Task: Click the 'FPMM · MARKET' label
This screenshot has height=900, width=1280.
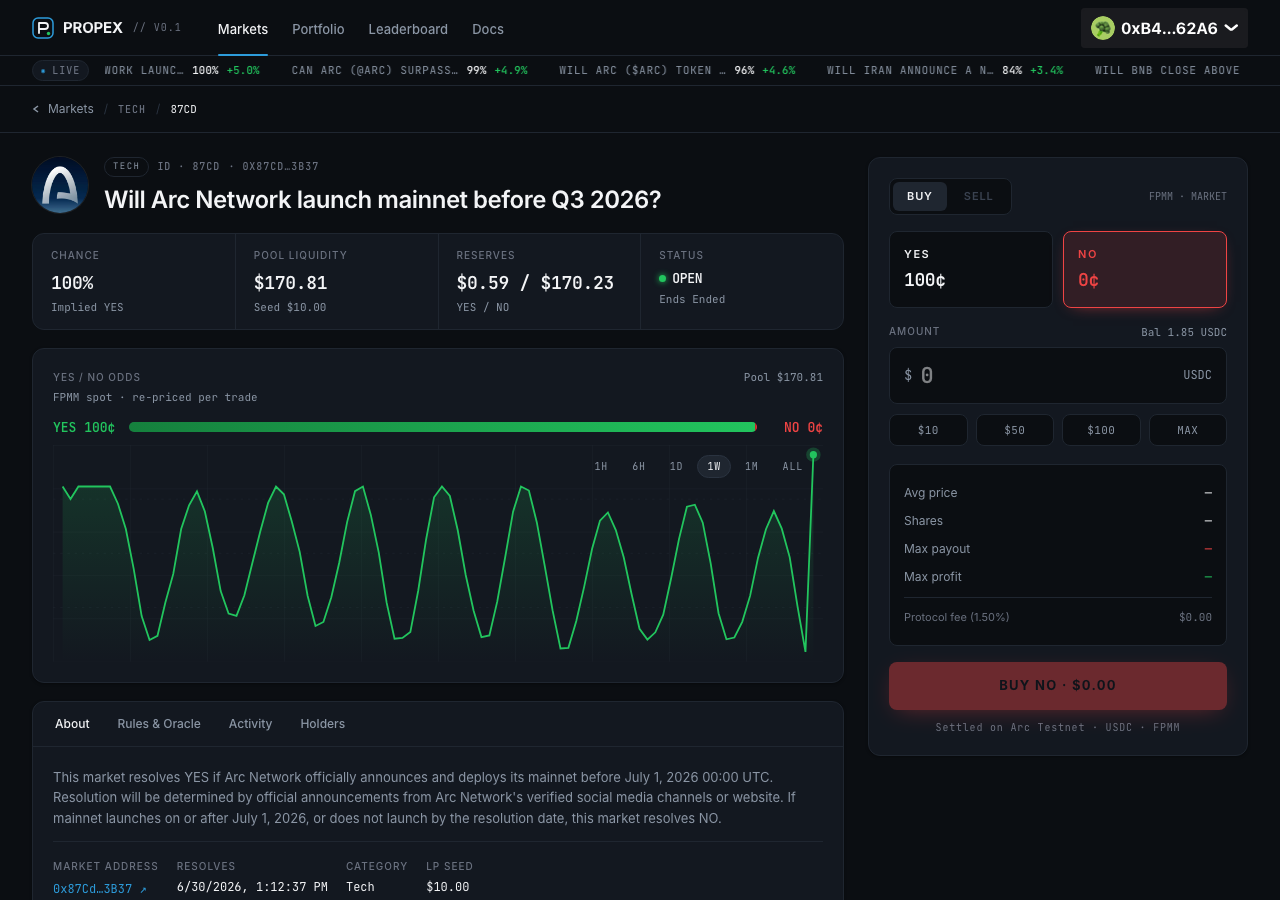Action: coord(1188,197)
